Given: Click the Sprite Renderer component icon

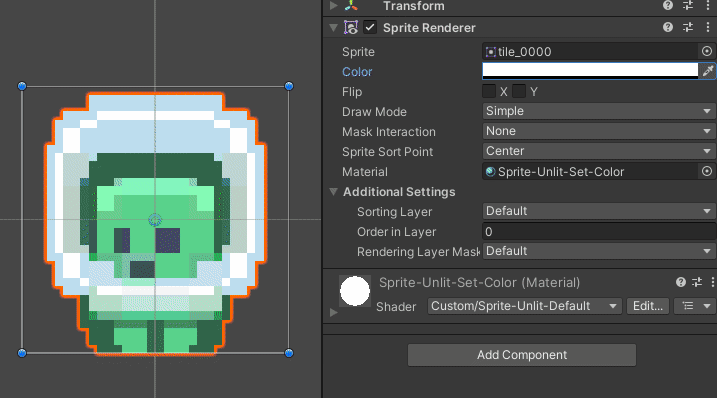Looking at the screenshot, I should point(351,27).
